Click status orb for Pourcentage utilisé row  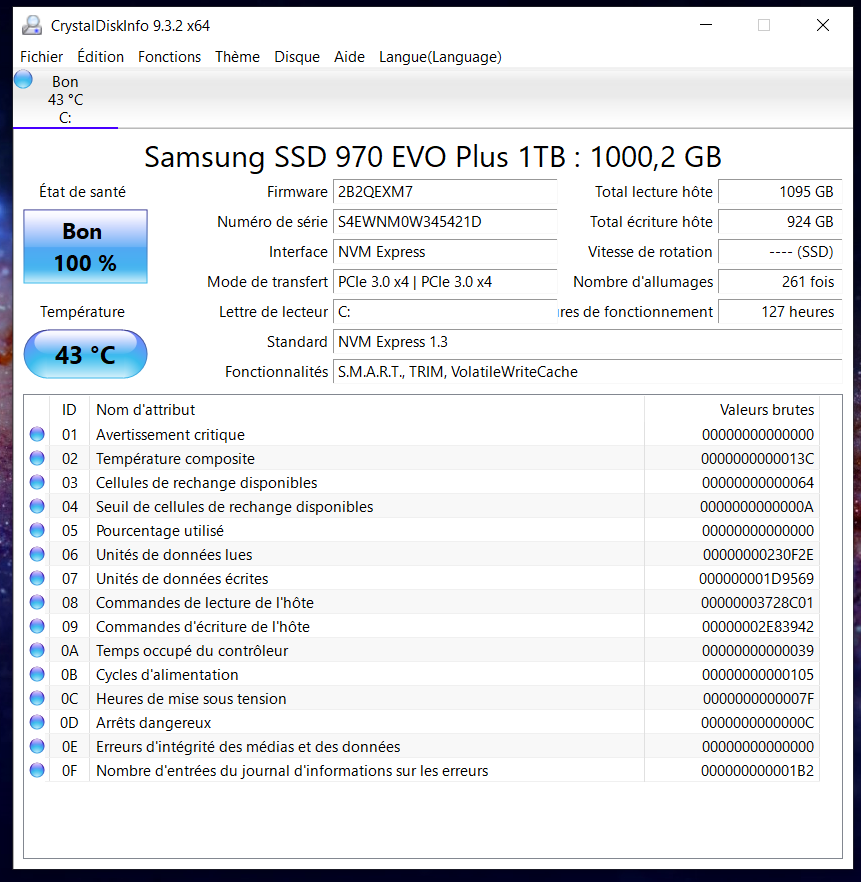coord(37,530)
